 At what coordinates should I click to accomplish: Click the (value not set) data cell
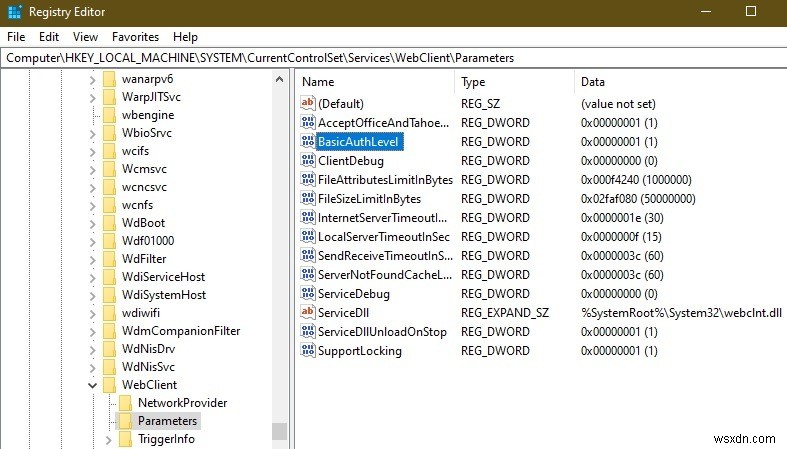tap(618, 104)
